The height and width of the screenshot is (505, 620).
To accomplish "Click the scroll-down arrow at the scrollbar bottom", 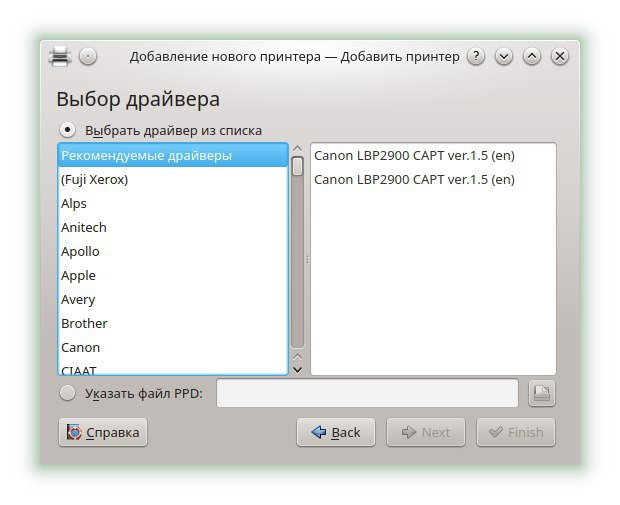I will click(x=297, y=370).
